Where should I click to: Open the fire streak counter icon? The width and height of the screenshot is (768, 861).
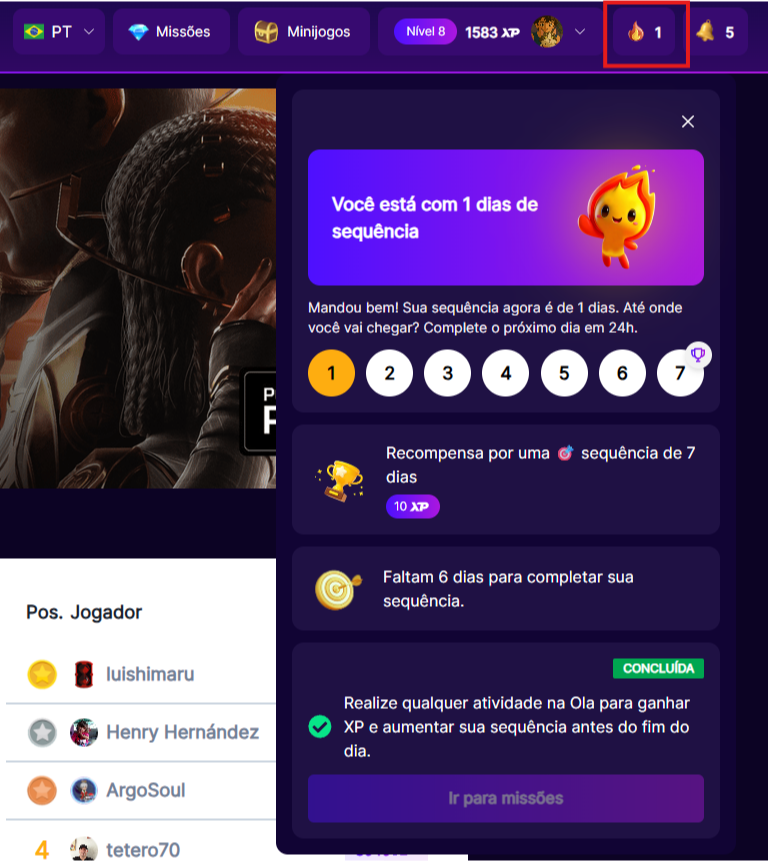coord(636,32)
